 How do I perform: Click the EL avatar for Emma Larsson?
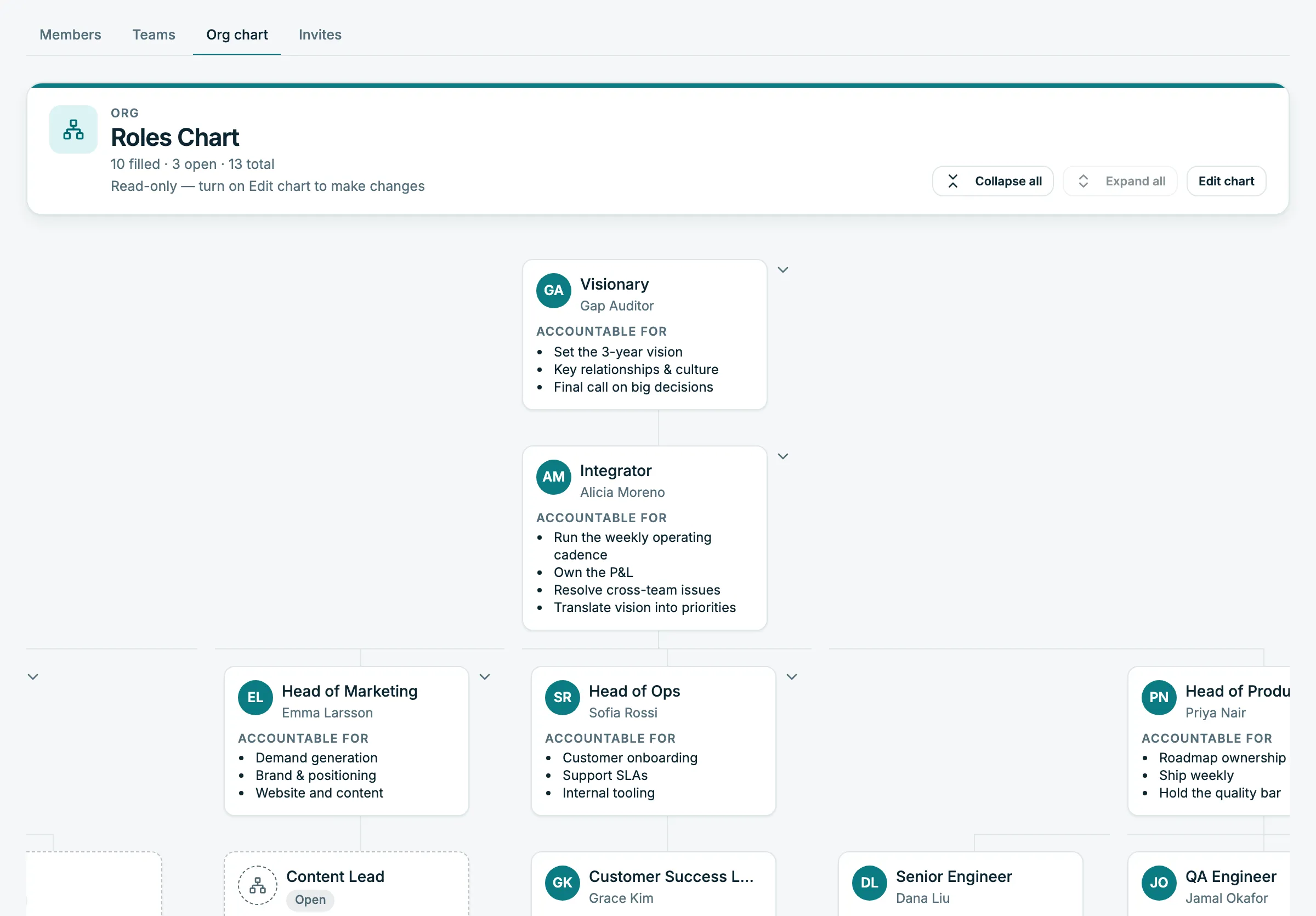[x=256, y=698]
